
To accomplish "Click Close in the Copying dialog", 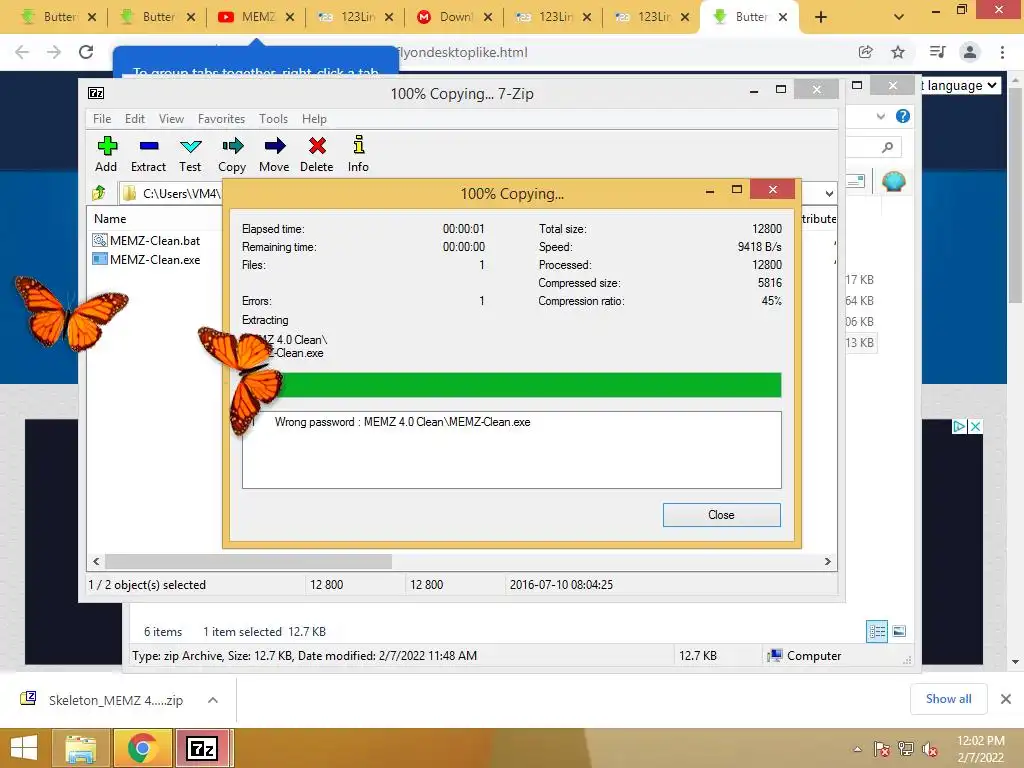I will (722, 515).
